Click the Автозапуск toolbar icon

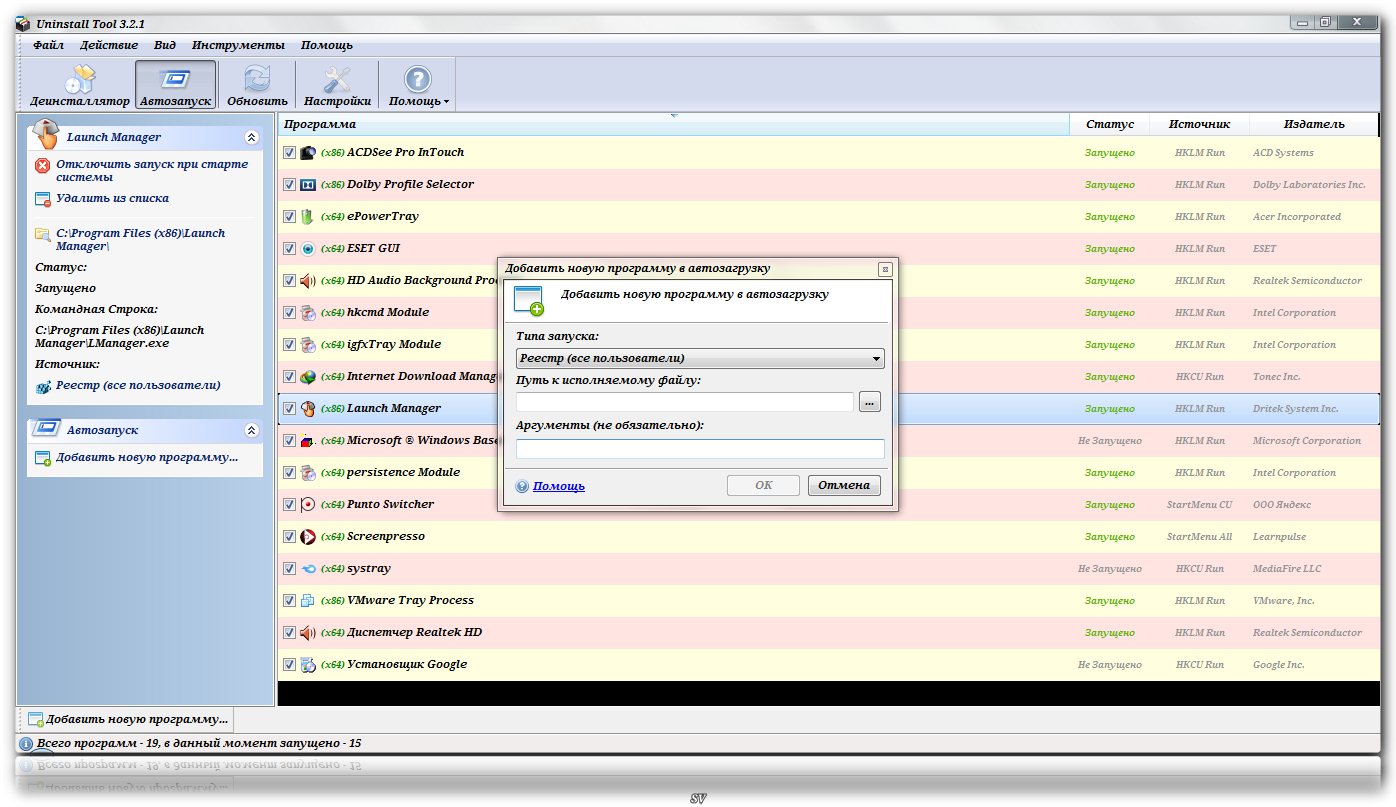click(176, 85)
